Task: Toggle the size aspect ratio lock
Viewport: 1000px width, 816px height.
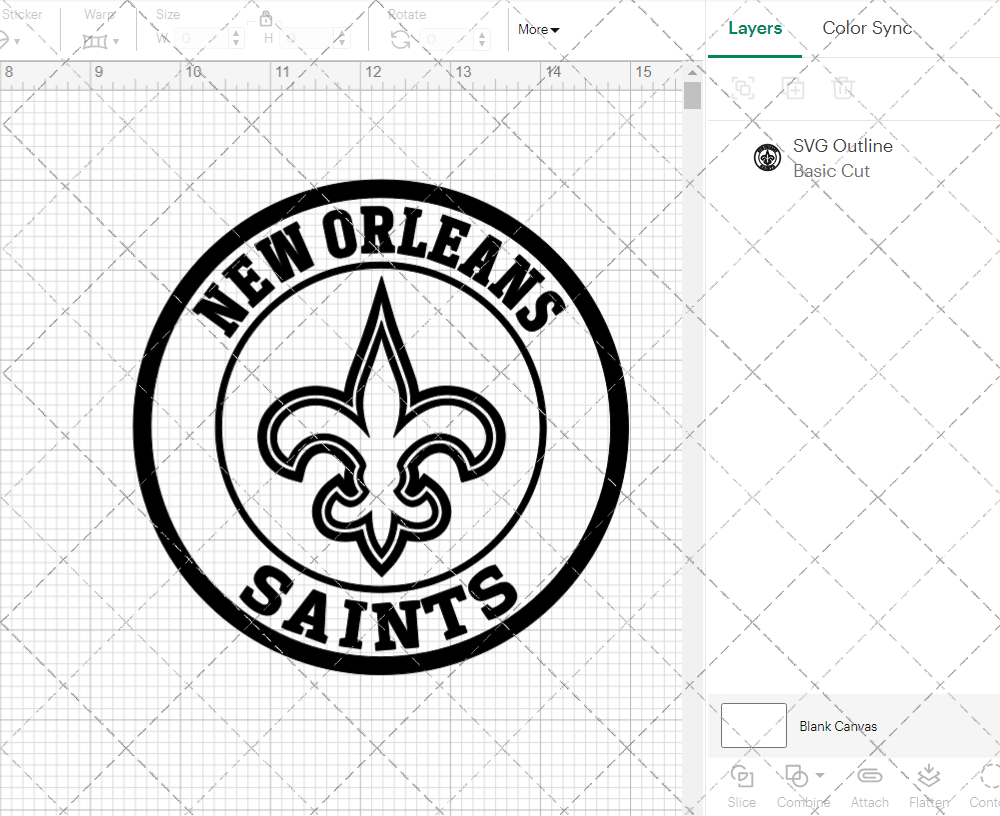Action: 266,18
